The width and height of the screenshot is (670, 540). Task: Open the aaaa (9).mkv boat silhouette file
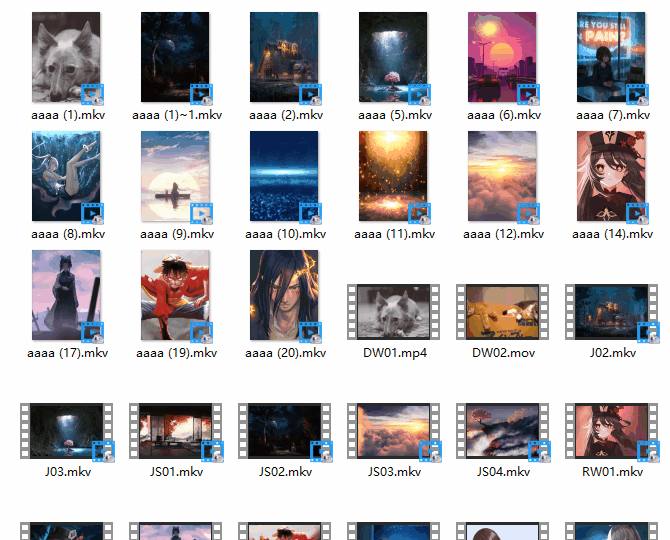pos(176,177)
